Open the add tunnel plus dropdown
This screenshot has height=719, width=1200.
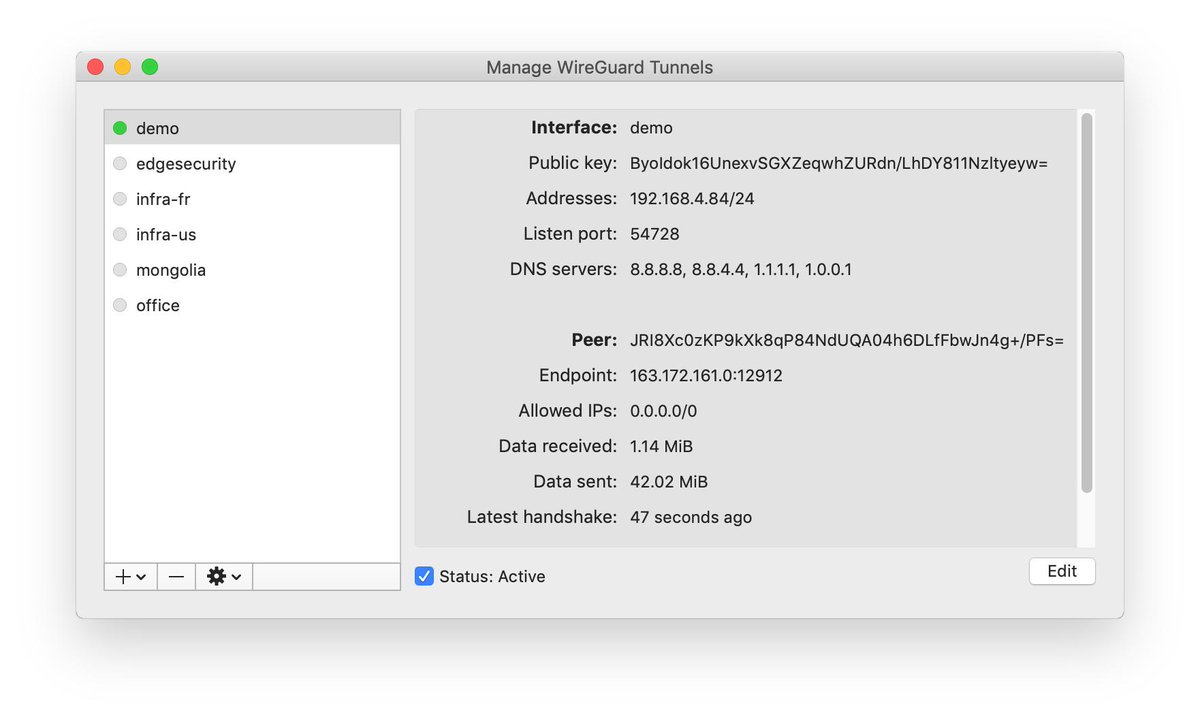(131, 577)
